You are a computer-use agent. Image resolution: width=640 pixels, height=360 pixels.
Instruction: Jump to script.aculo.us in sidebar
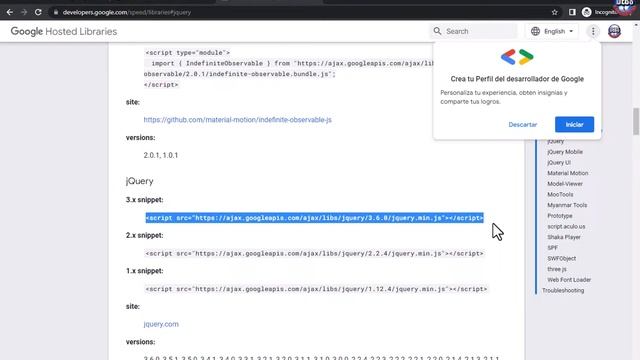click(566, 226)
